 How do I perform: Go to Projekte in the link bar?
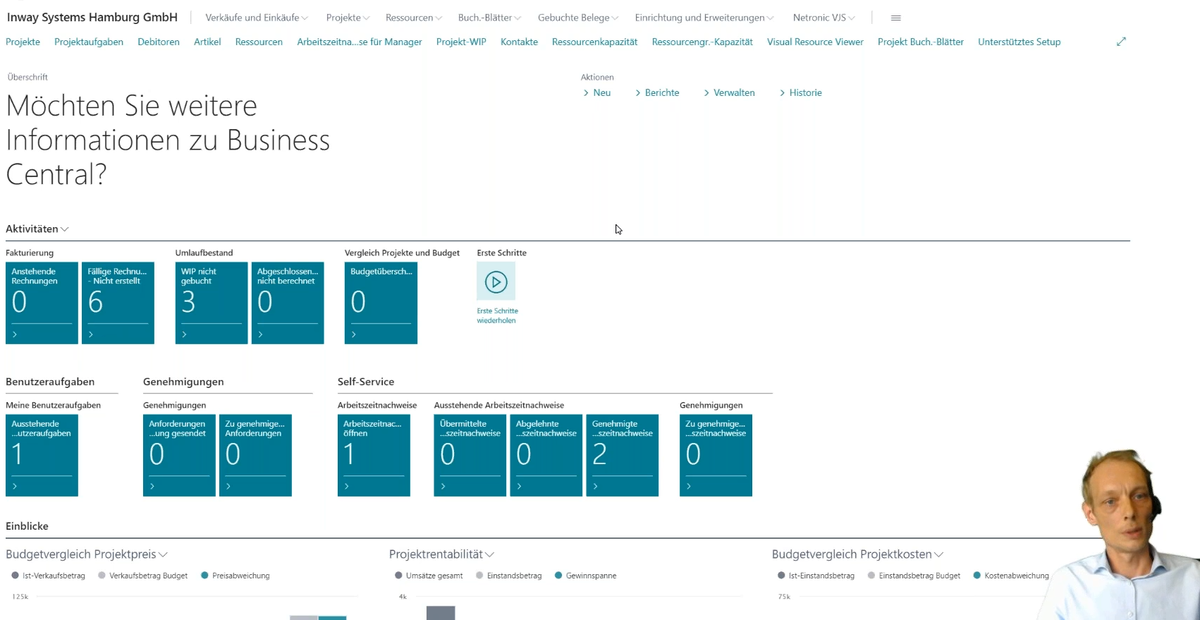pos(23,42)
